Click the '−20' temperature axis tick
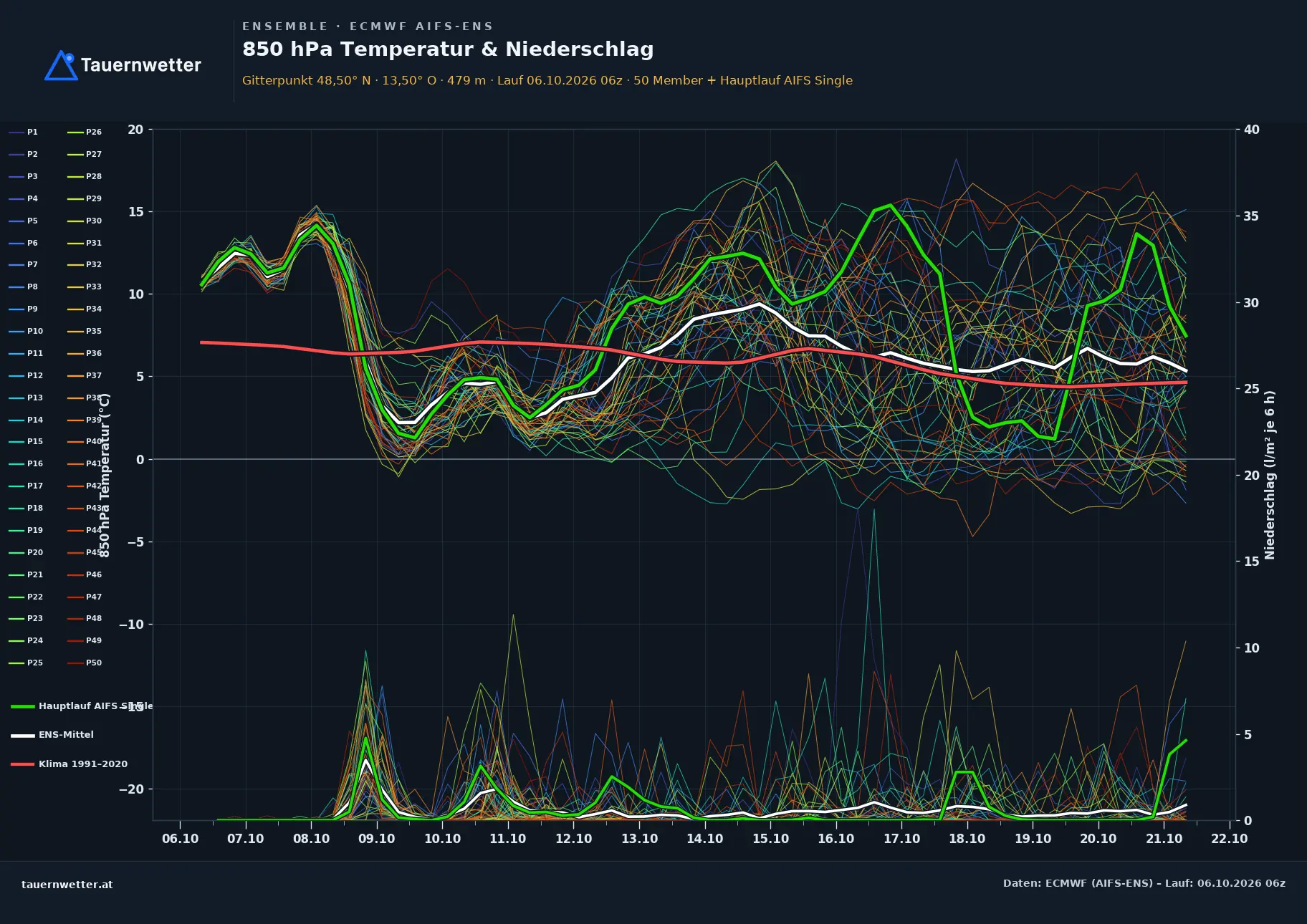 click(x=131, y=789)
